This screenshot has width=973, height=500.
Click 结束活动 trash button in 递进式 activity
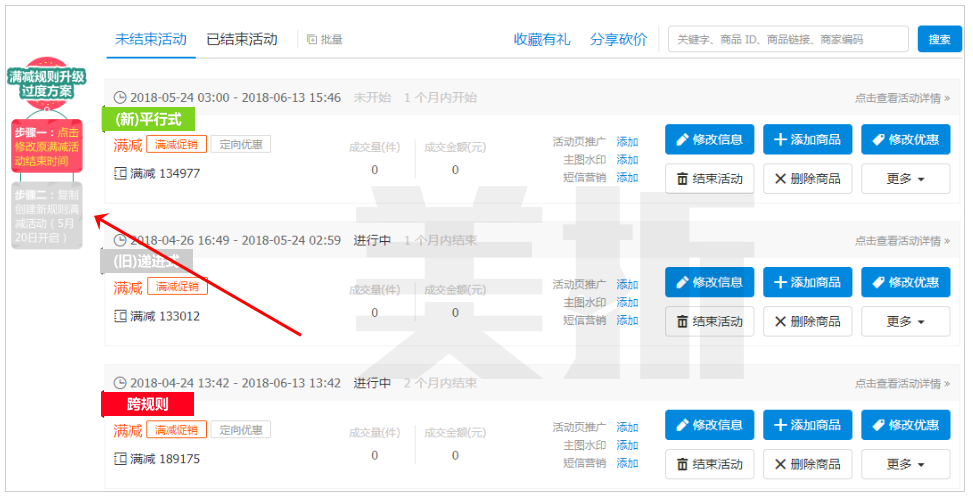point(709,321)
